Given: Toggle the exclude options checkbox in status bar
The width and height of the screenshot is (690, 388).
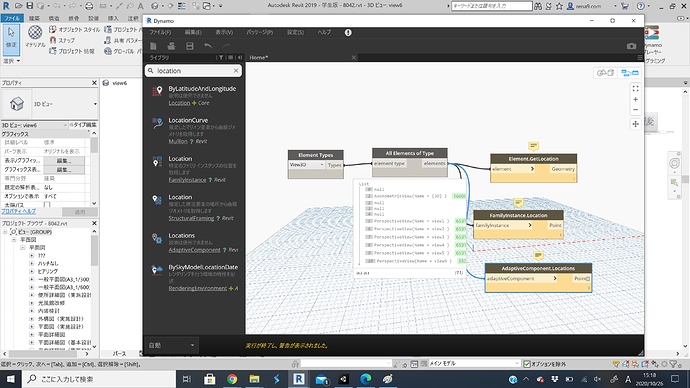Looking at the screenshot, I should 527,364.
